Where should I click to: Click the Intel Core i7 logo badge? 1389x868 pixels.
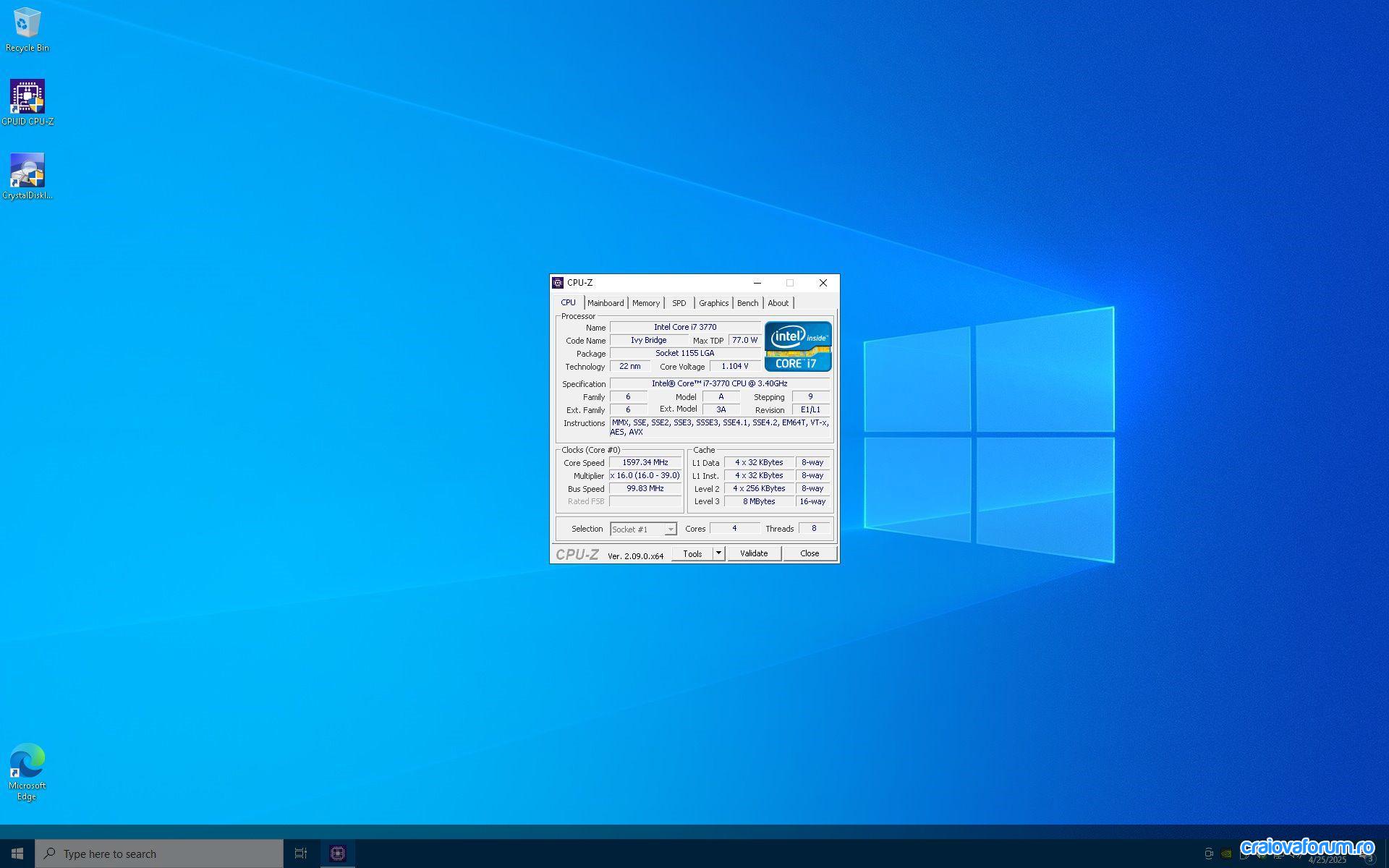click(x=798, y=346)
